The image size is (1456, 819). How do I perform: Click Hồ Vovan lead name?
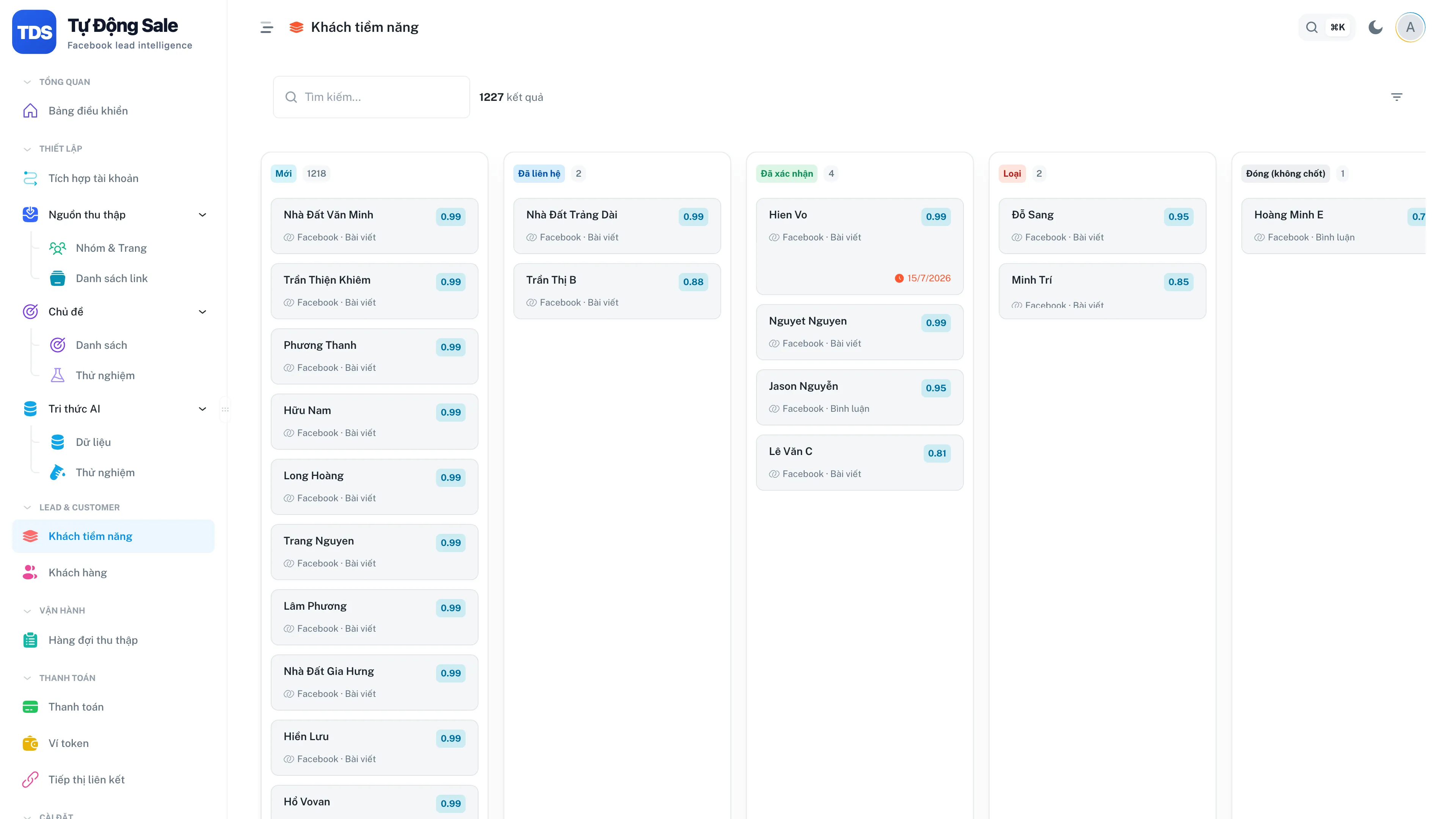(306, 802)
